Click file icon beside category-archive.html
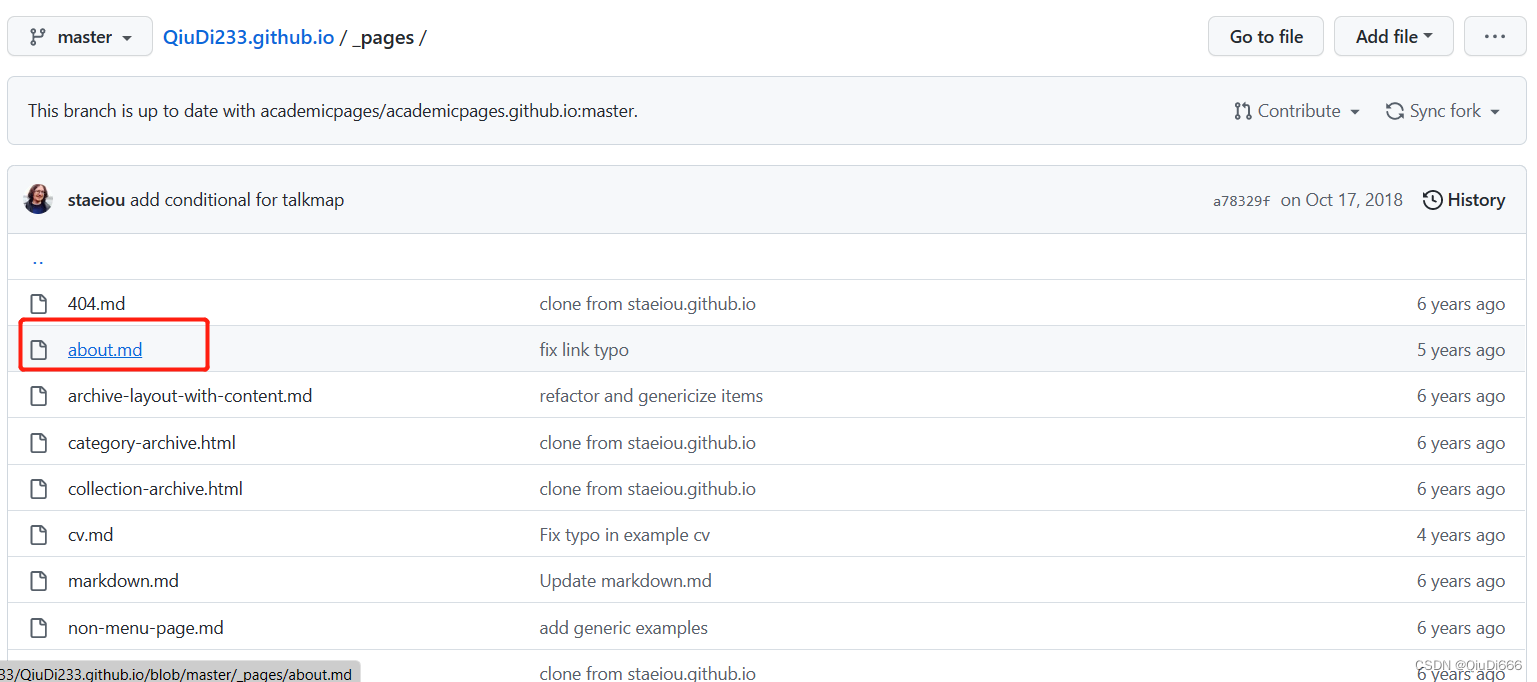Image resolution: width=1537 pixels, height=682 pixels. [39, 443]
